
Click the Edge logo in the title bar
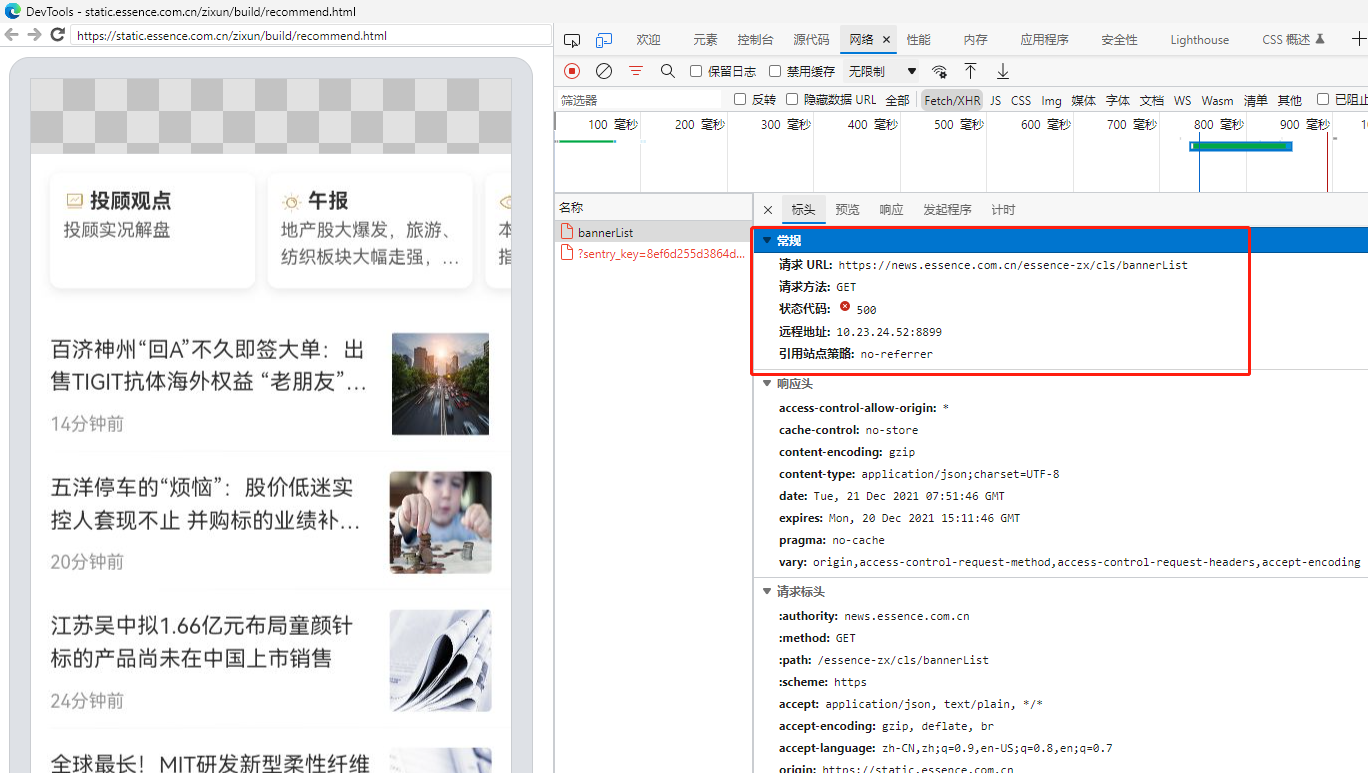(x=13, y=11)
